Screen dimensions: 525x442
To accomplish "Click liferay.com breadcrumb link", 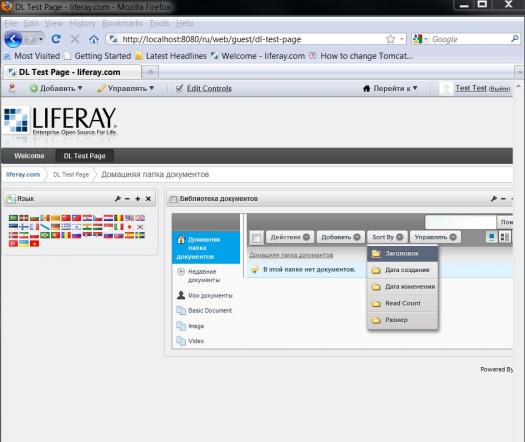I will 23,174.
